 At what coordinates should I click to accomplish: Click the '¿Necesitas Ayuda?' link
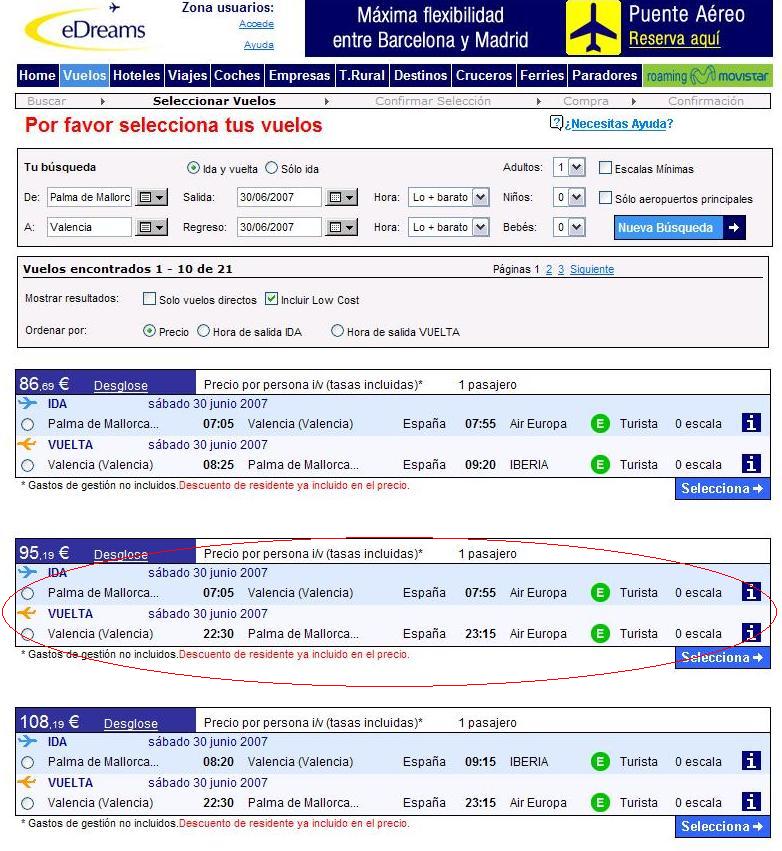(619, 124)
